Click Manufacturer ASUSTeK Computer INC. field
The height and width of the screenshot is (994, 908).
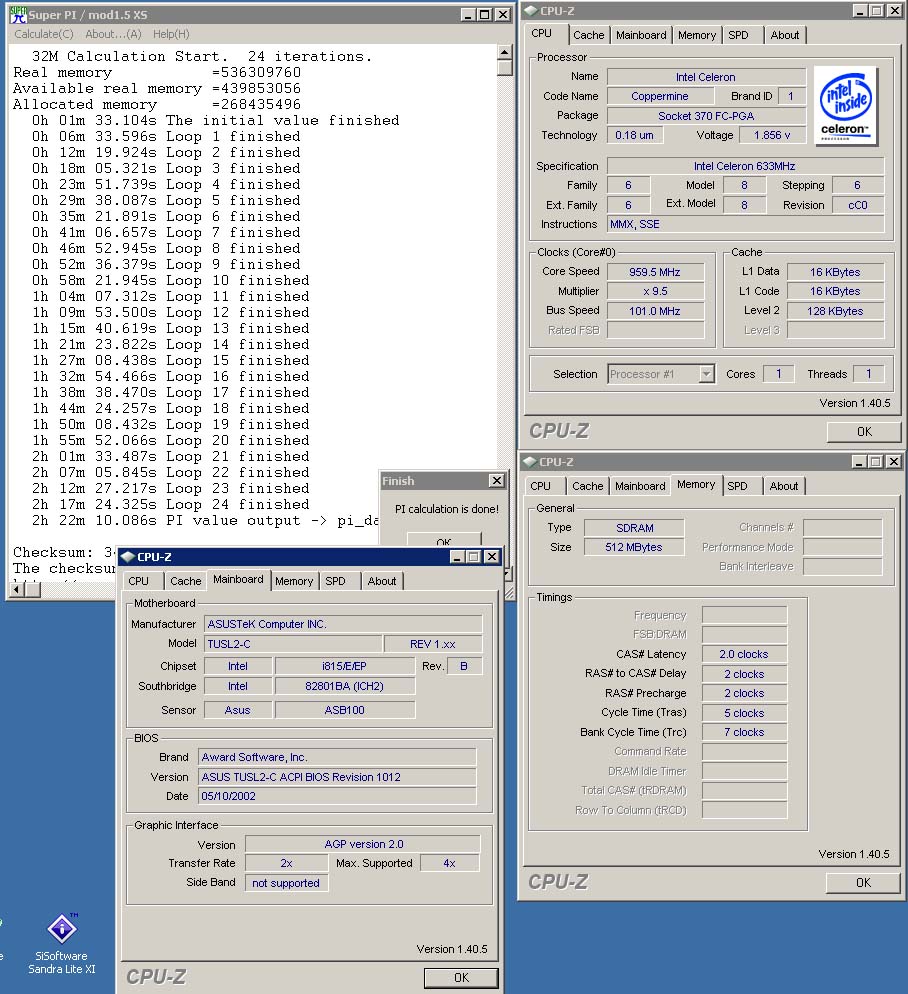(343, 624)
